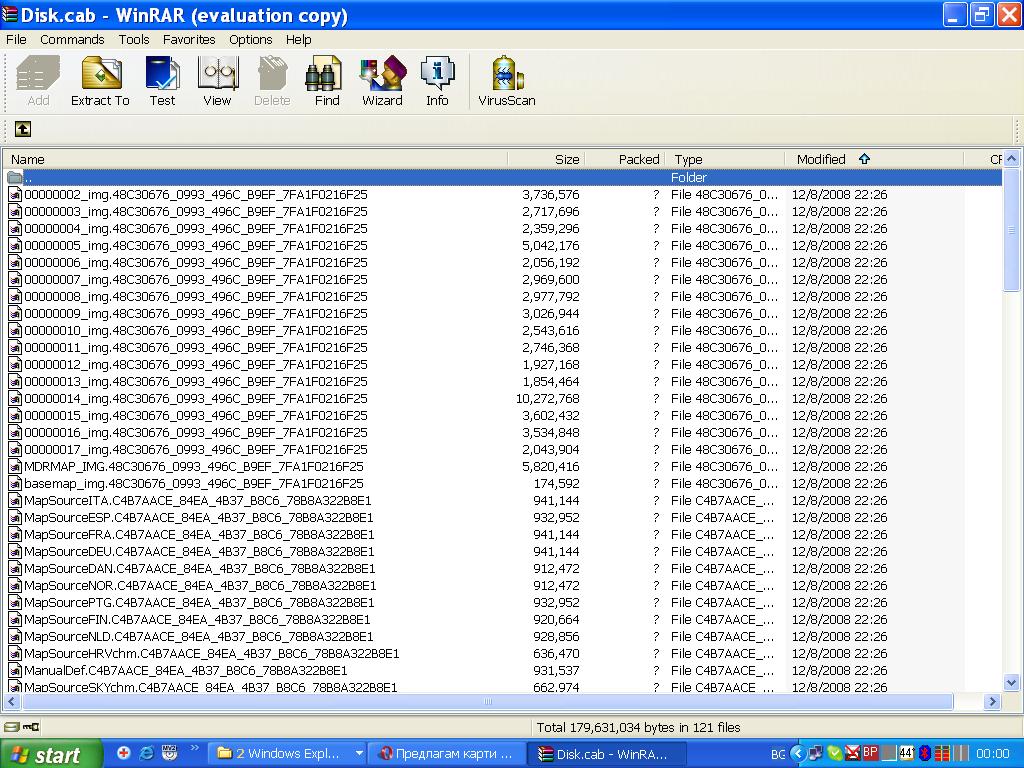Image resolution: width=1024 pixels, height=768 pixels.
Task: Sort files by Modified column header
Action: tap(821, 159)
